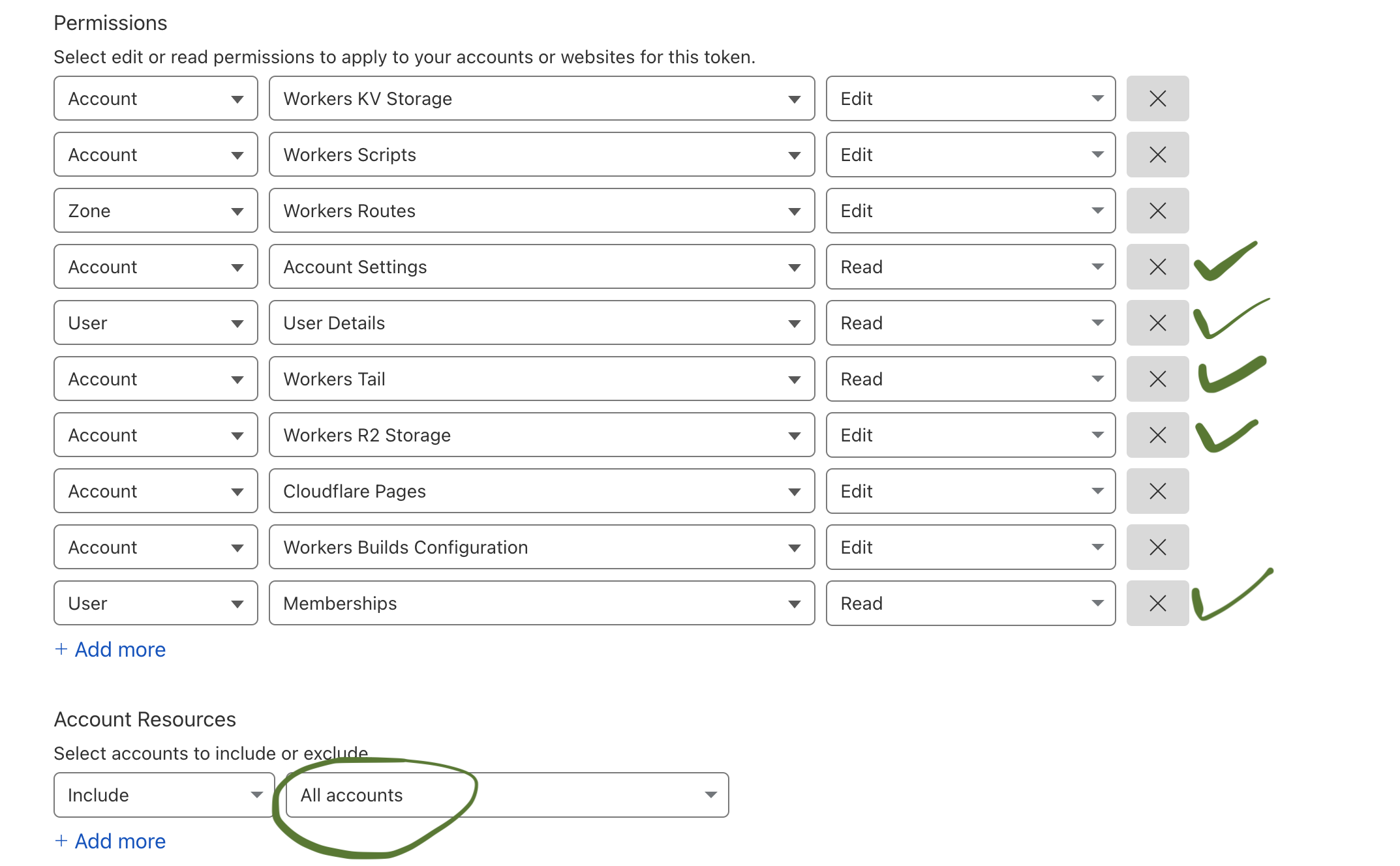
Task: Remove the Workers KV Storage permission row
Action: (x=1157, y=98)
